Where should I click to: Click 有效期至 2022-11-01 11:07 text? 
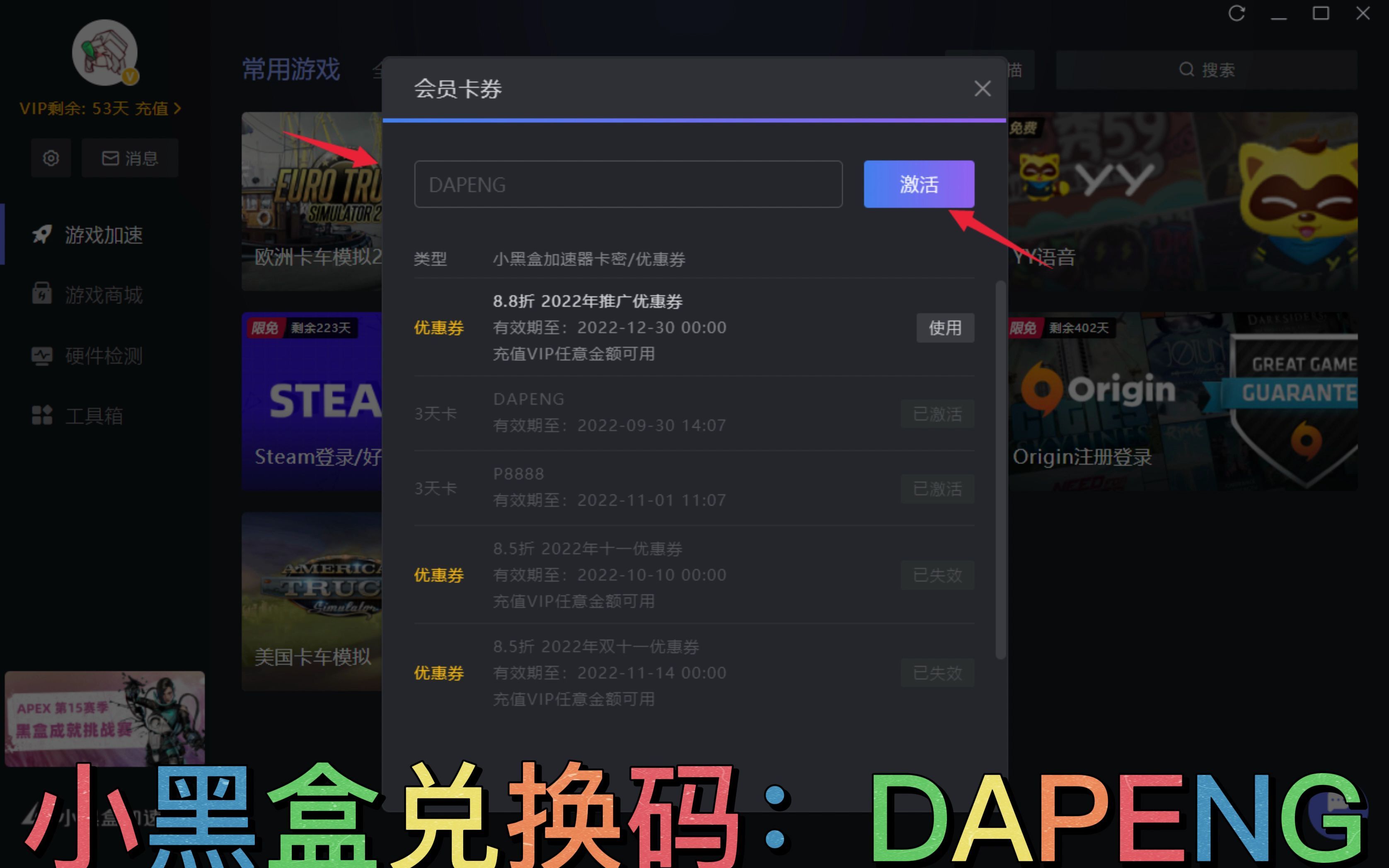click(610, 500)
